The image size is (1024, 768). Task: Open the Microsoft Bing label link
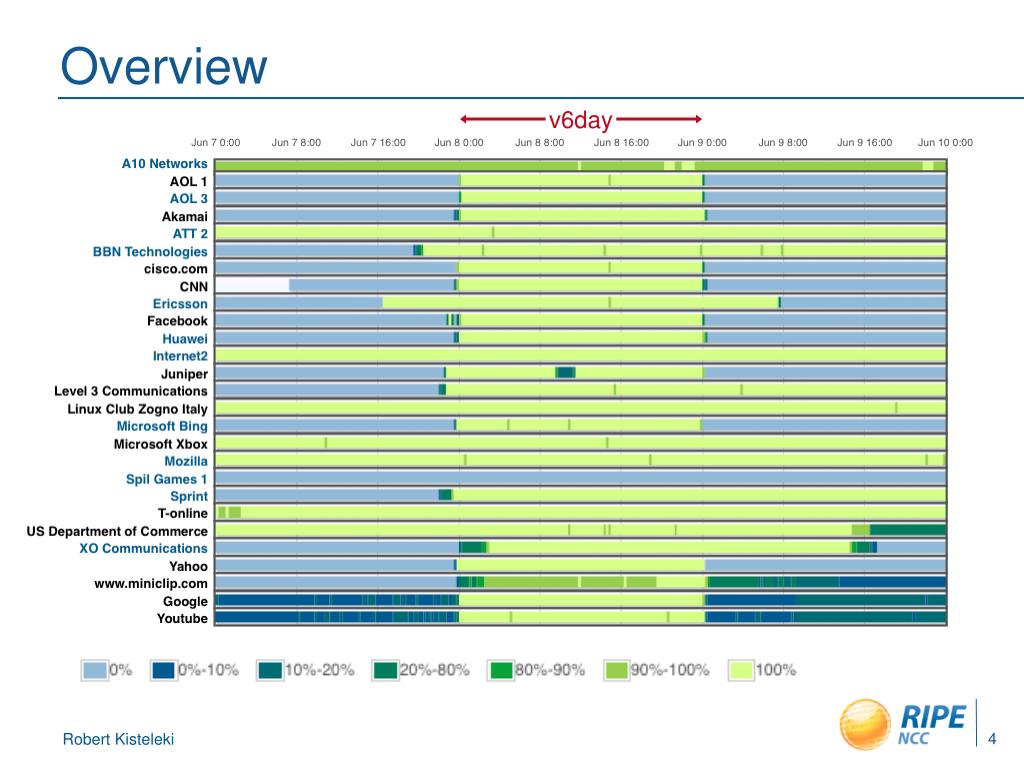(x=162, y=426)
